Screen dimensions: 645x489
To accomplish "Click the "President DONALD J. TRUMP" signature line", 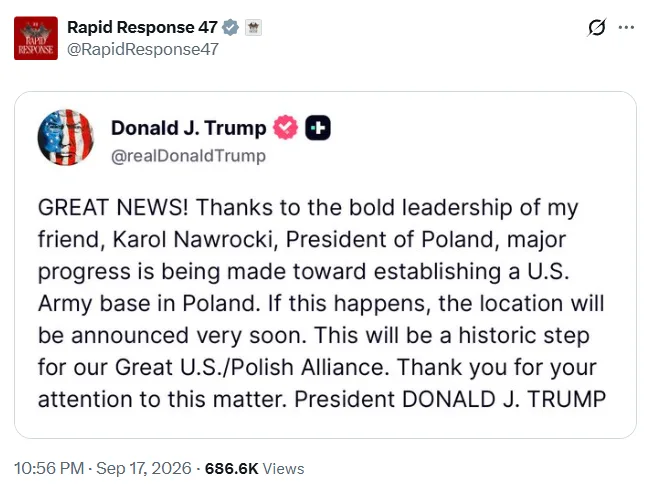I will 450,399.
